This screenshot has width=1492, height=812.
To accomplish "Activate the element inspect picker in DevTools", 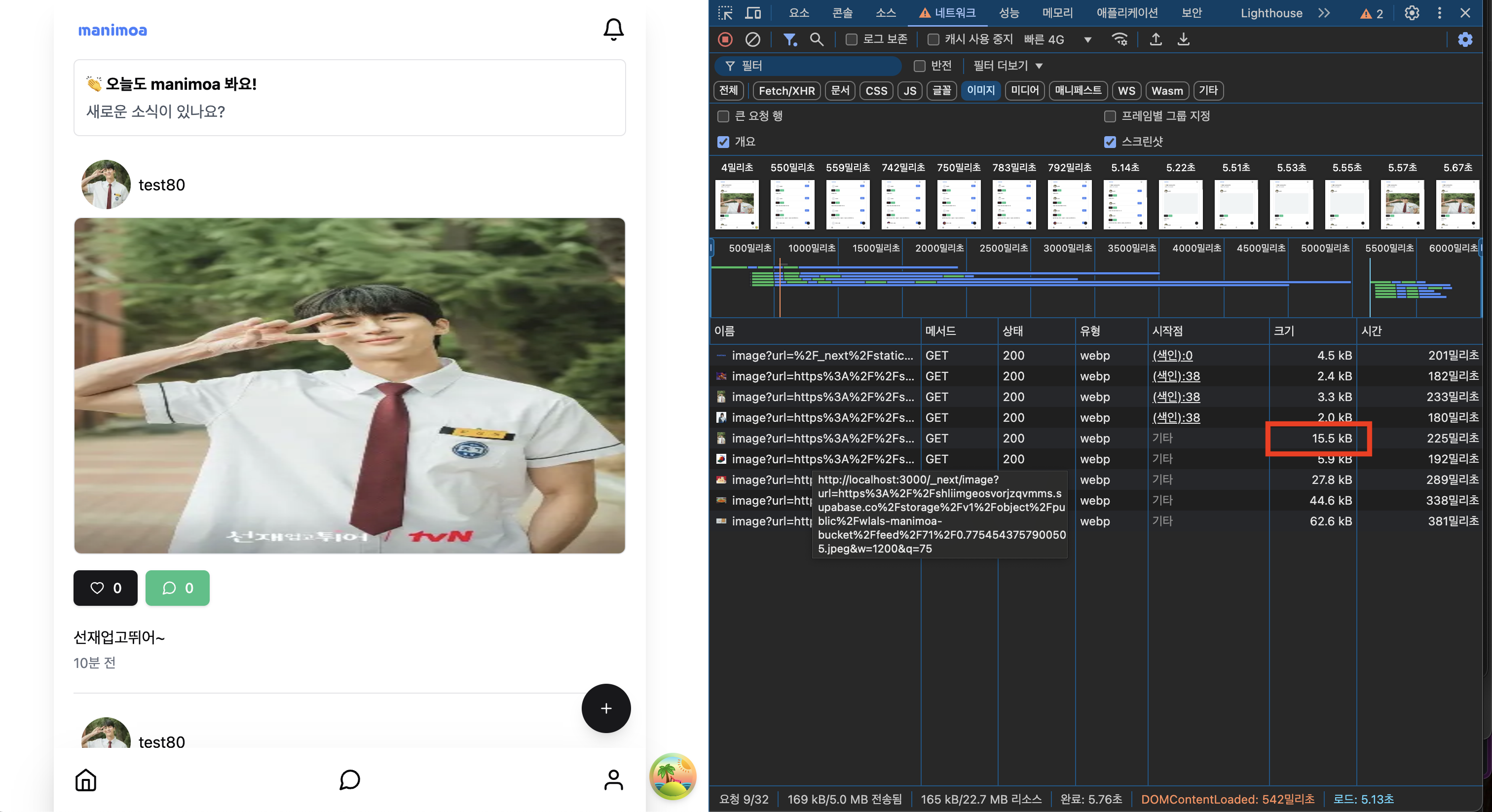I will pyautogui.click(x=725, y=13).
